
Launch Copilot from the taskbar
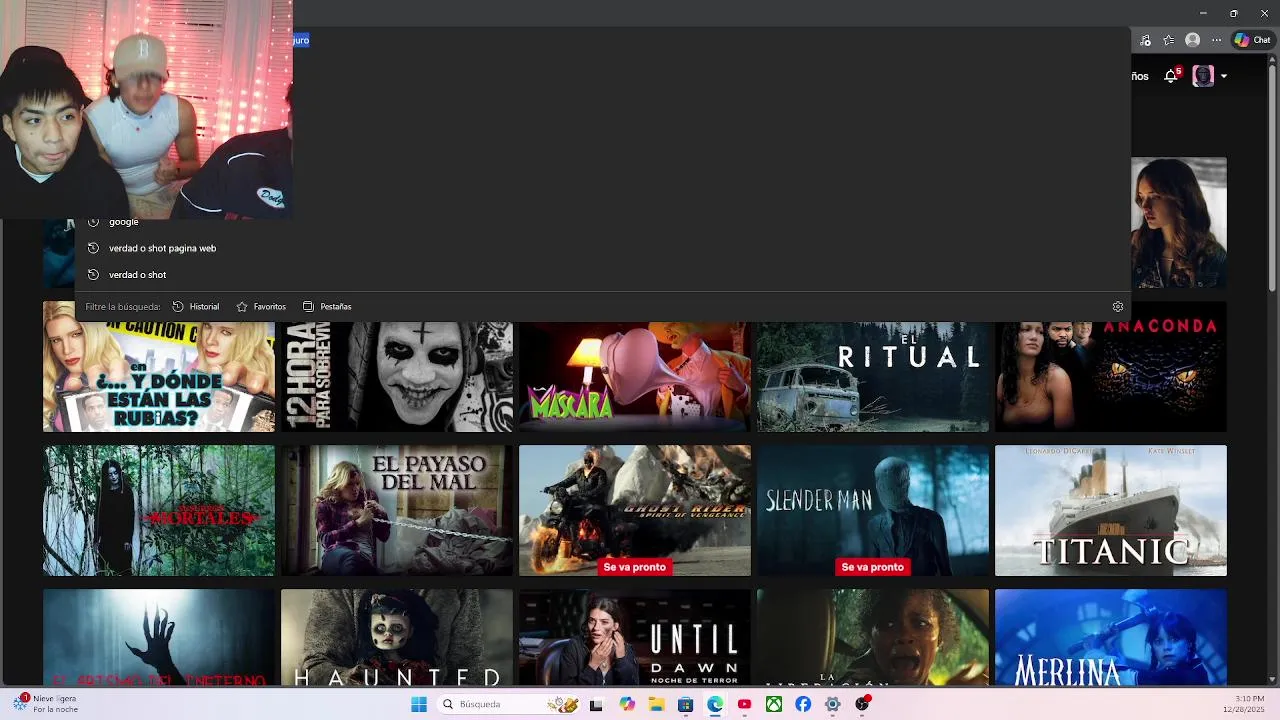click(x=627, y=704)
